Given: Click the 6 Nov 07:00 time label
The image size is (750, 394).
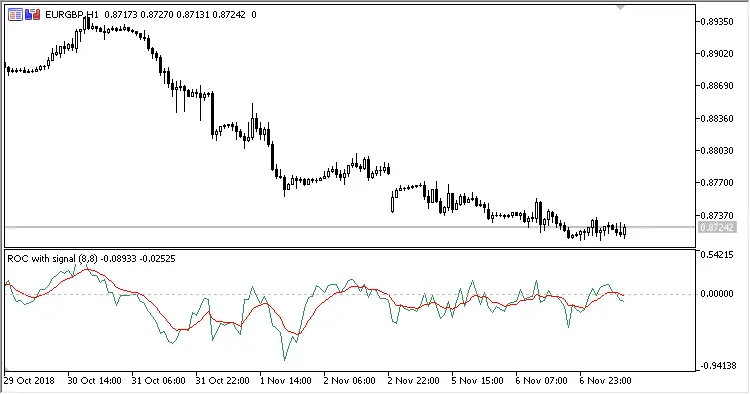Looking at the screenshot, I should click(541, 381).
